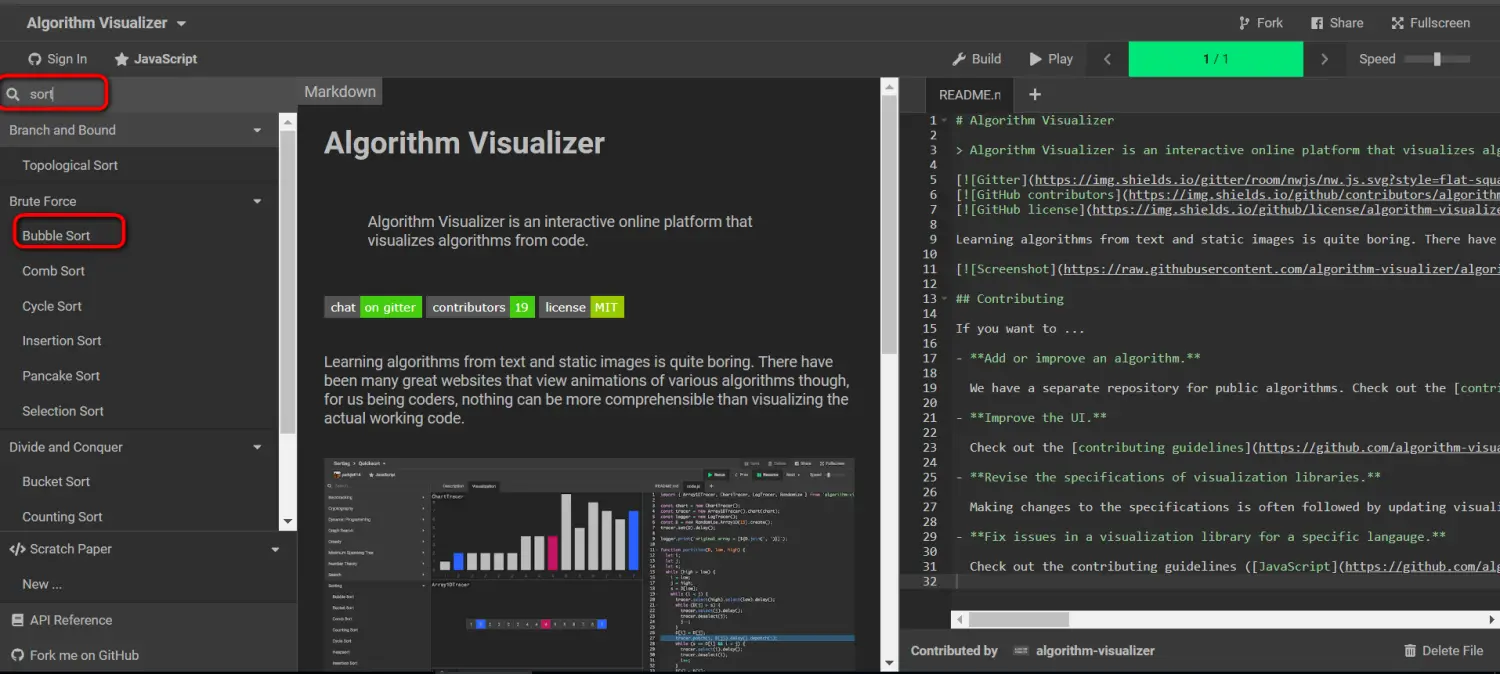
Task: Select the Markdown tab
Action: point(340,92)
